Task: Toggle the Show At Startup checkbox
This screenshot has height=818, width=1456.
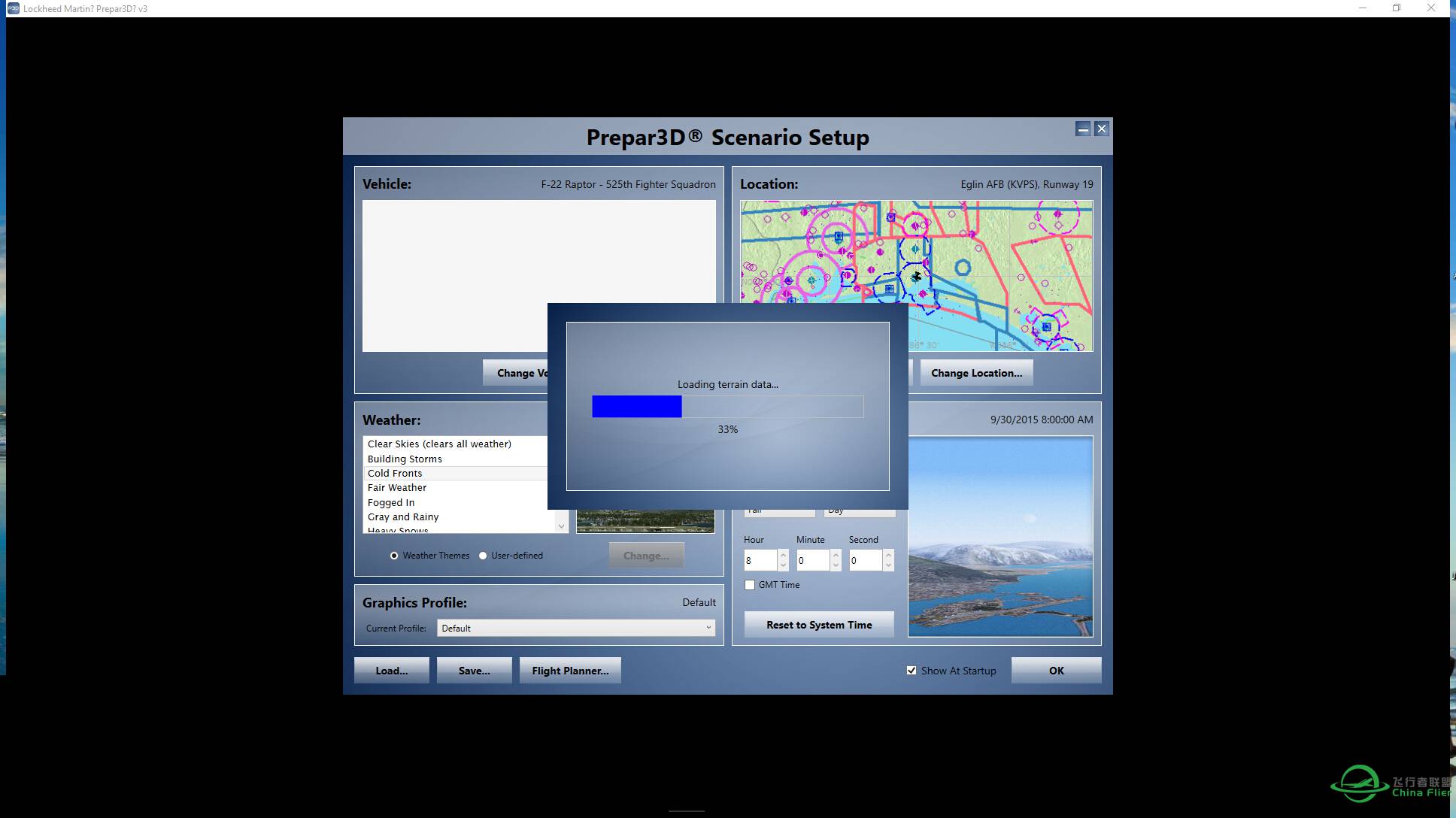Action: click(912, 671)
